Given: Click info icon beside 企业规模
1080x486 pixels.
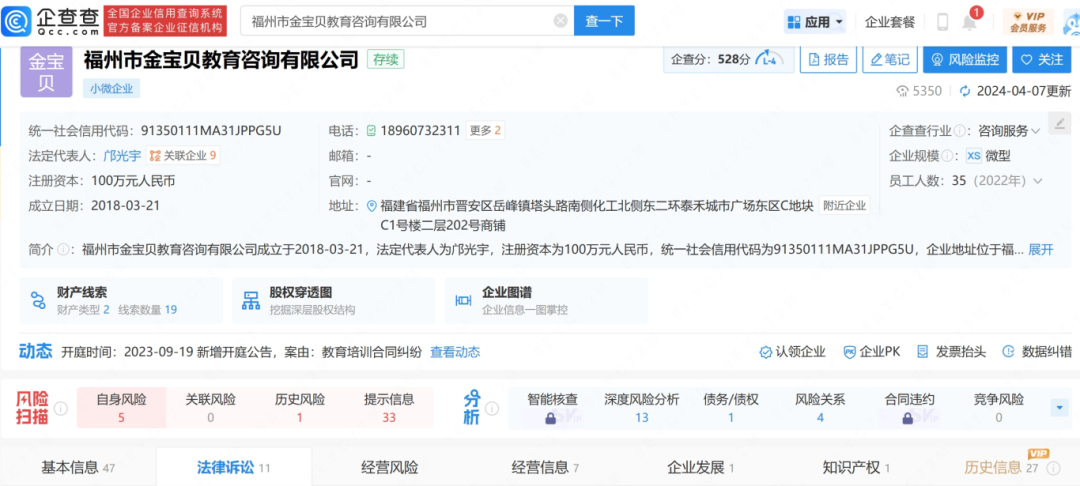Looking at the screenshot, I should tap(947, 156).
